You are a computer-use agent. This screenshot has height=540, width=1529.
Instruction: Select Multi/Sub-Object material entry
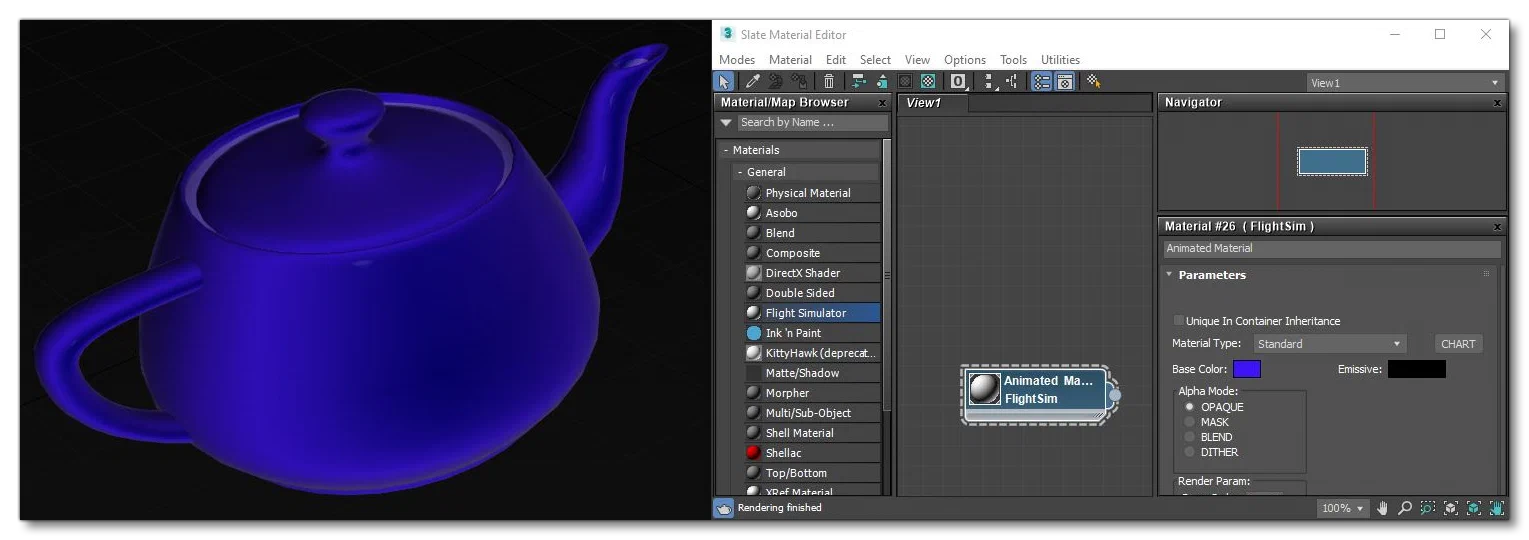(812, 413)
